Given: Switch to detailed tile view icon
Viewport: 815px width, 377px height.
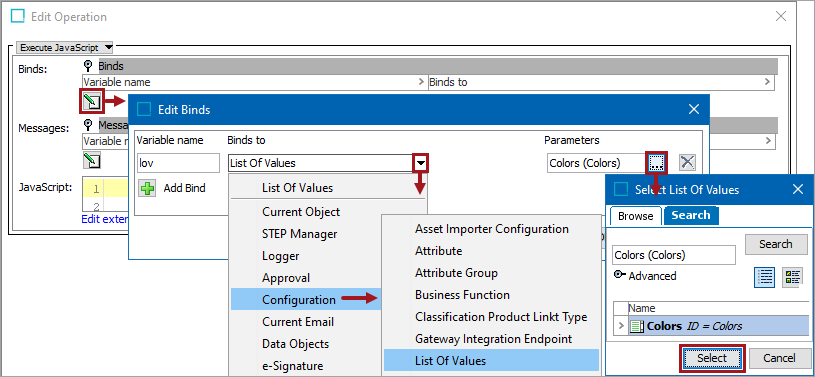Looking at the screenshot, I should [793, 277].
